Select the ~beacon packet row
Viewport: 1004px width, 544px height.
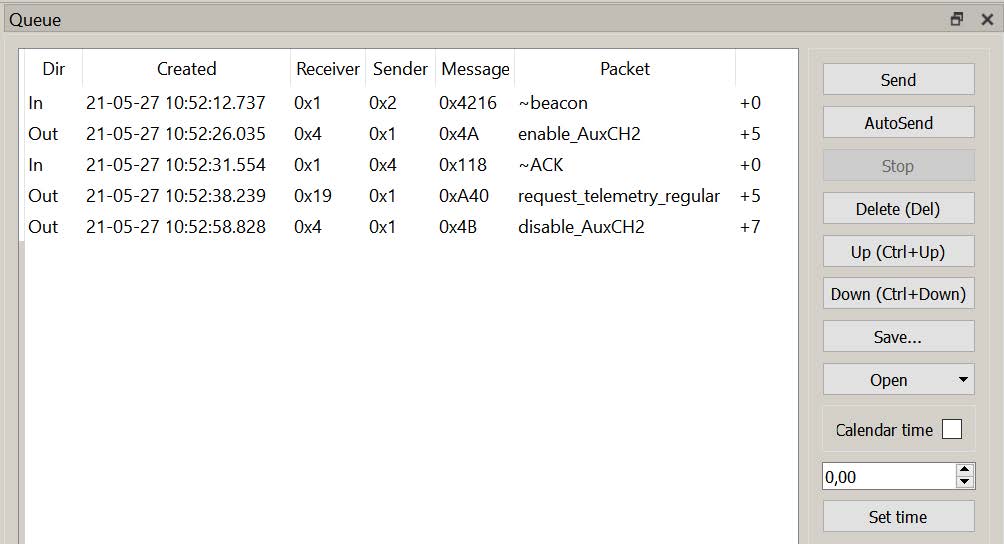click(552, 103)
